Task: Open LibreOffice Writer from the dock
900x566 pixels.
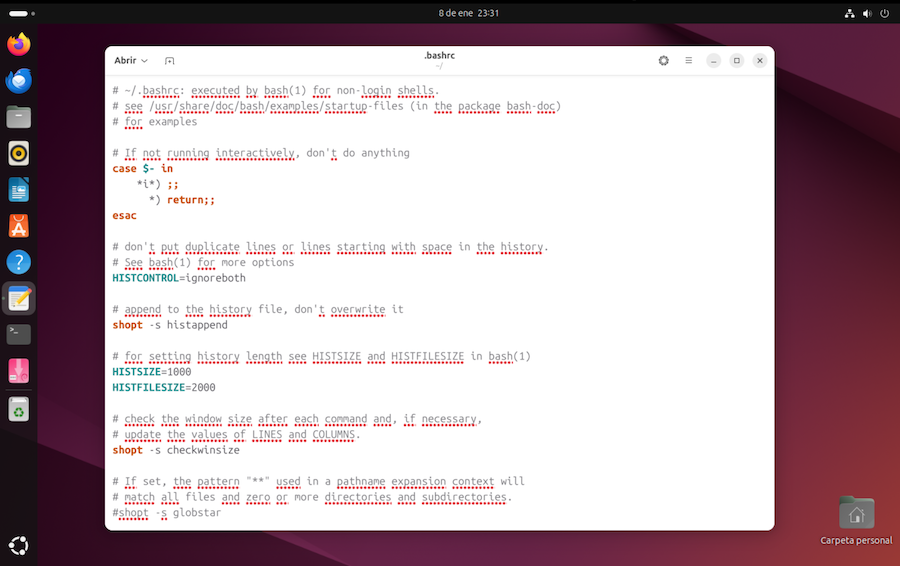Action: coord(18,189)
